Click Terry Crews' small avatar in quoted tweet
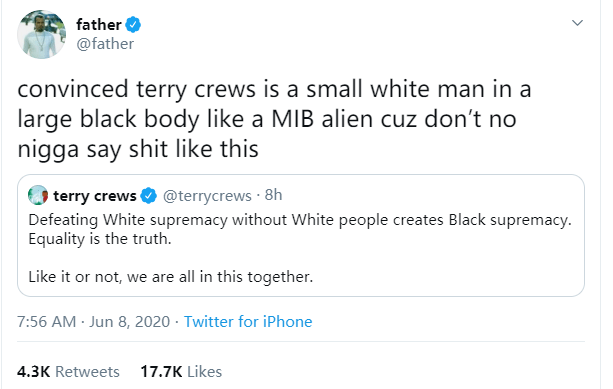613x389 pixels. [x=38, y=195]
